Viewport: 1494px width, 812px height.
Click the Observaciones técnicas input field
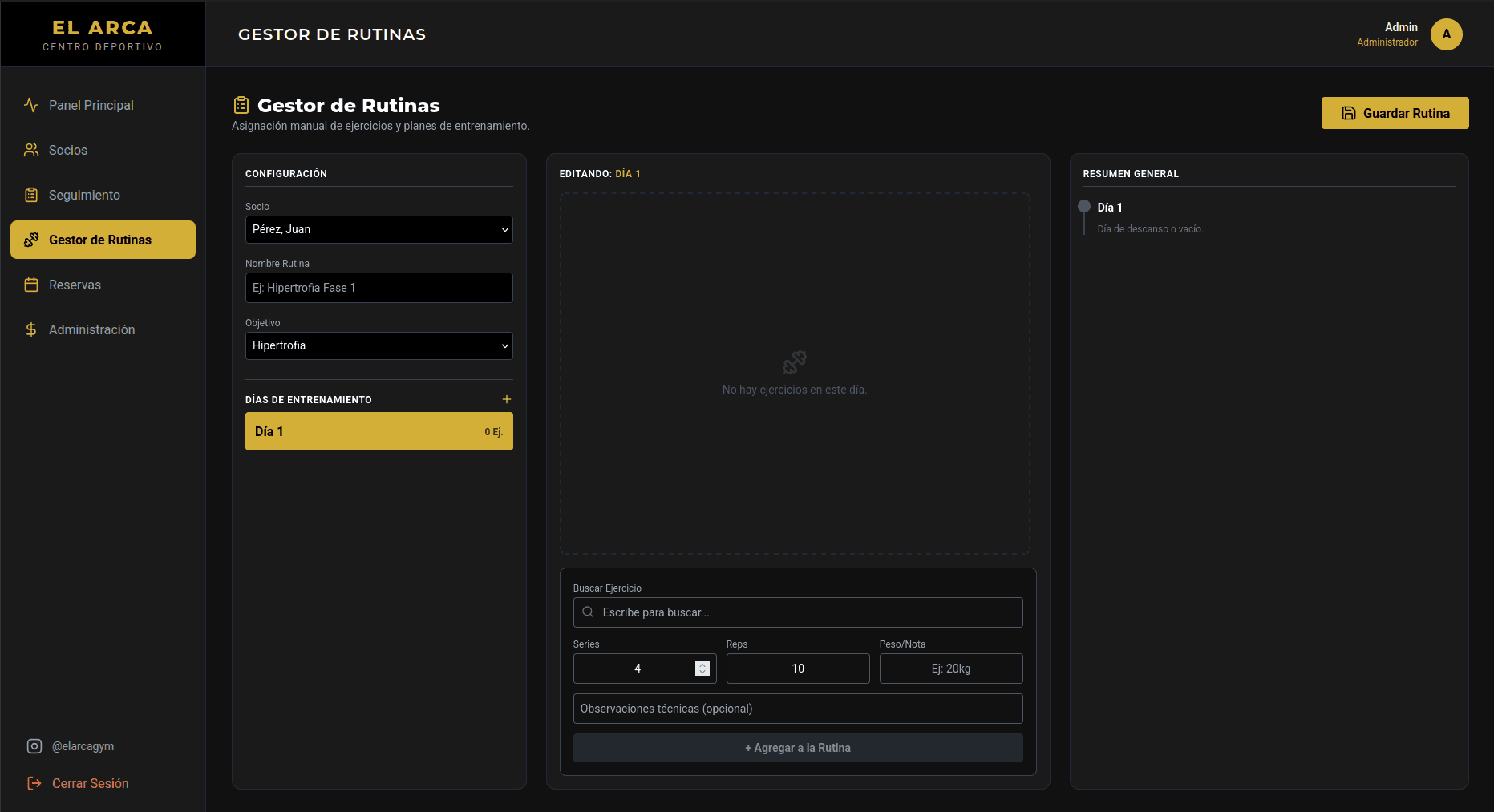tap(797, 709)
